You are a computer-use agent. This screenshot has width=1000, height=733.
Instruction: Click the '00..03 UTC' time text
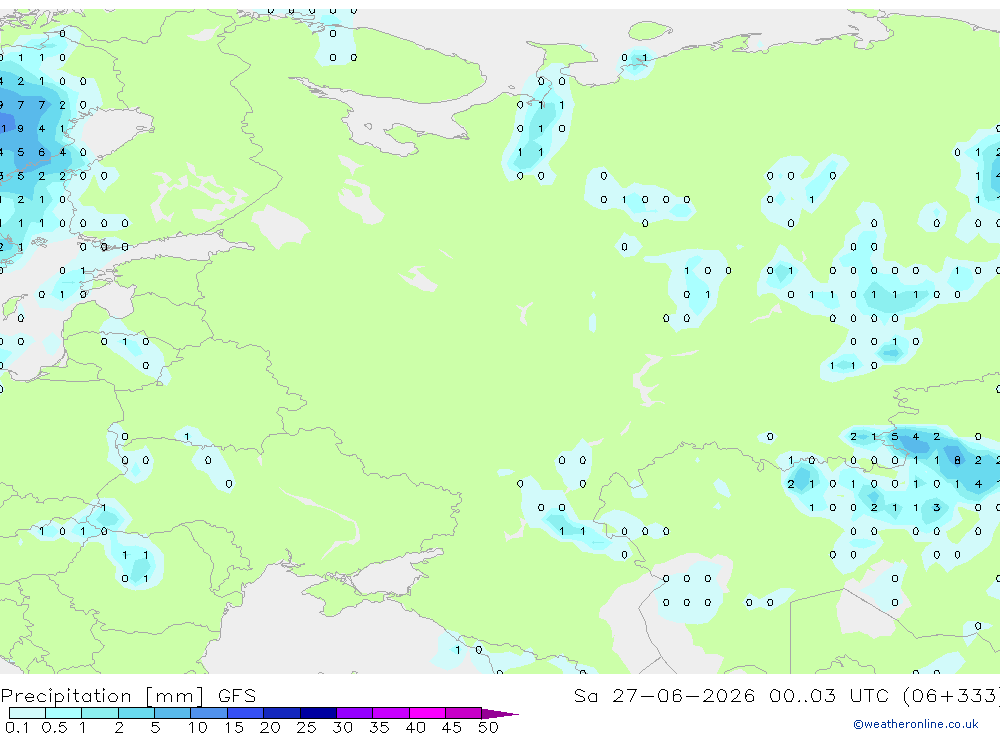click(x=829, y=695)
